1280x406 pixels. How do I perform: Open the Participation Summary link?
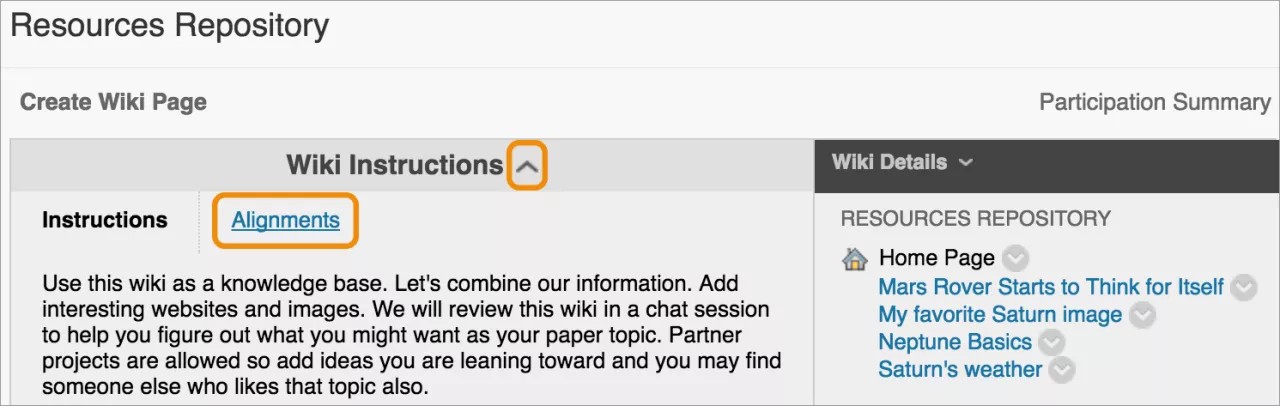1154,102
